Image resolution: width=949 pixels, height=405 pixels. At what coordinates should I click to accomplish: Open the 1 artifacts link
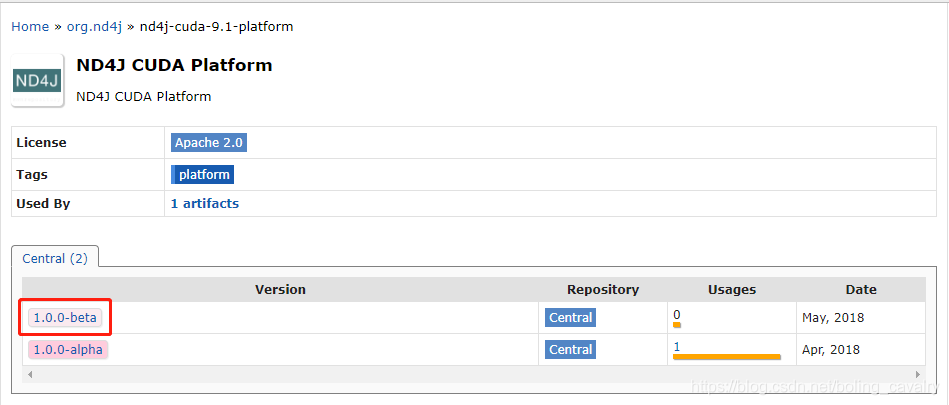tap(205, 204)
